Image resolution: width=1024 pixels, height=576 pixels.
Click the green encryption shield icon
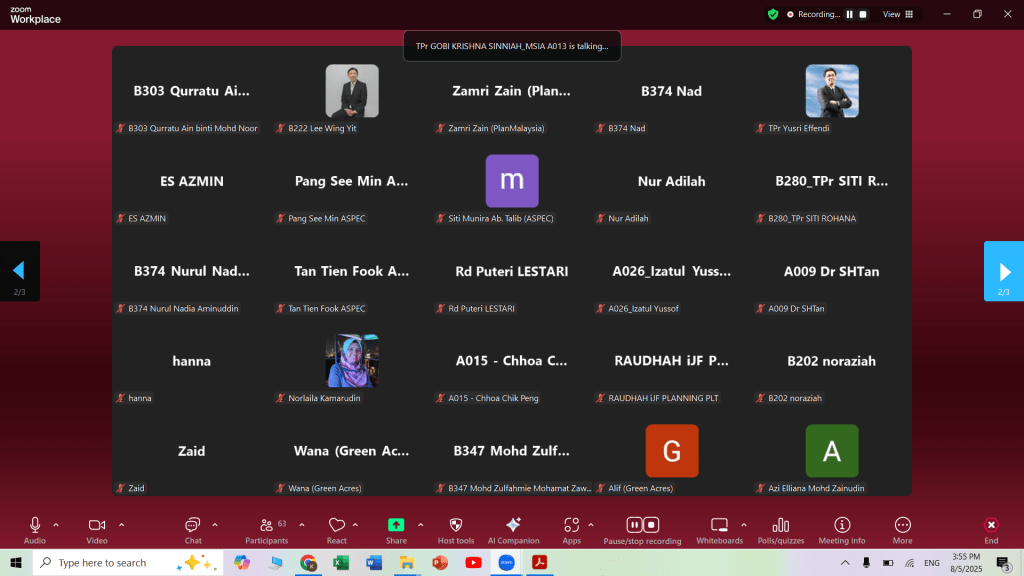[x=773, y=14]
